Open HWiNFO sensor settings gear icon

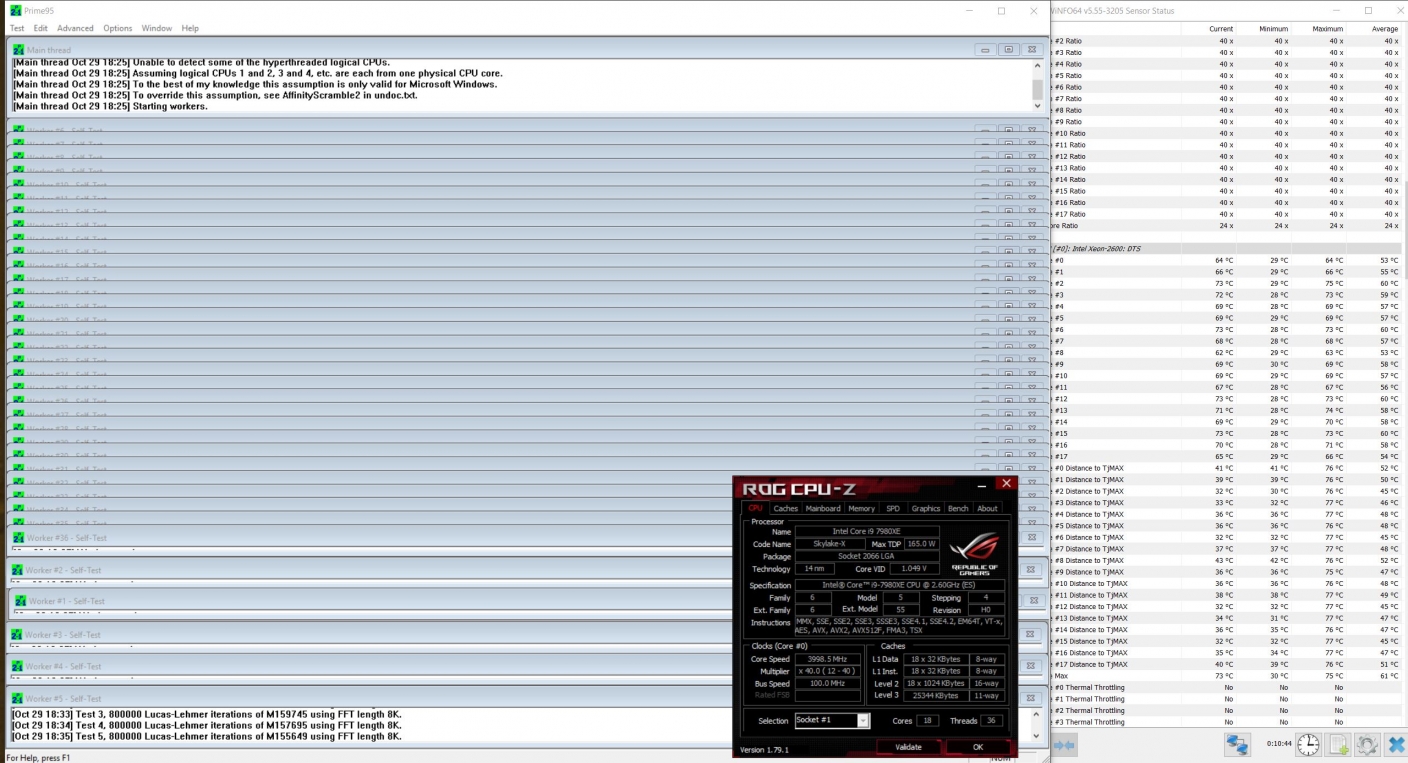[x=1367, y=744]
